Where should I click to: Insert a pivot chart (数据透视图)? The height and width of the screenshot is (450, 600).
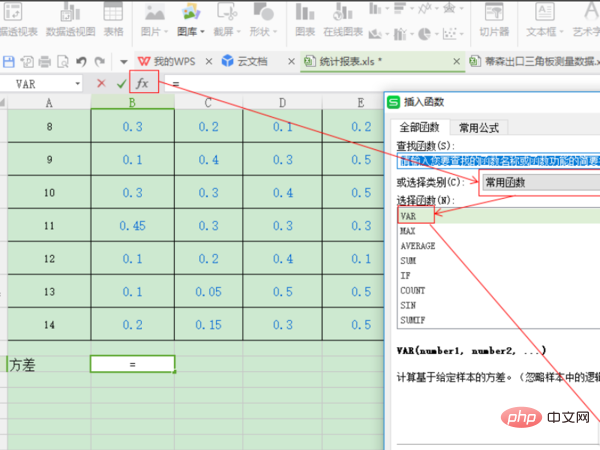(70, 19)
